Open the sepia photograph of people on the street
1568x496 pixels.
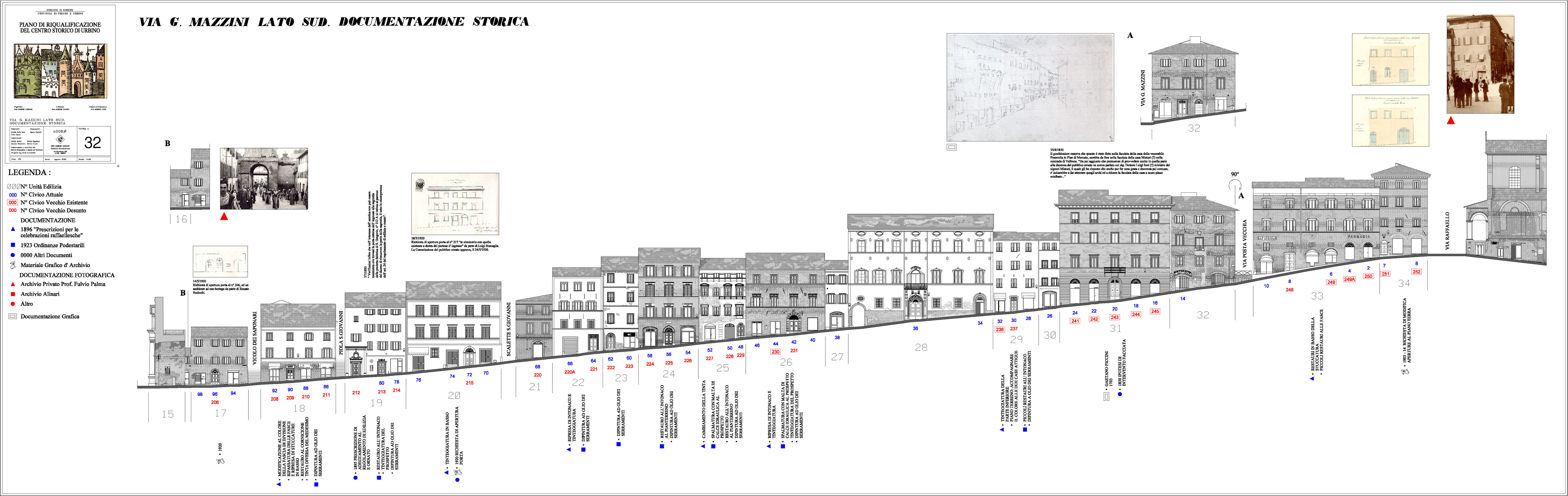1480,64
